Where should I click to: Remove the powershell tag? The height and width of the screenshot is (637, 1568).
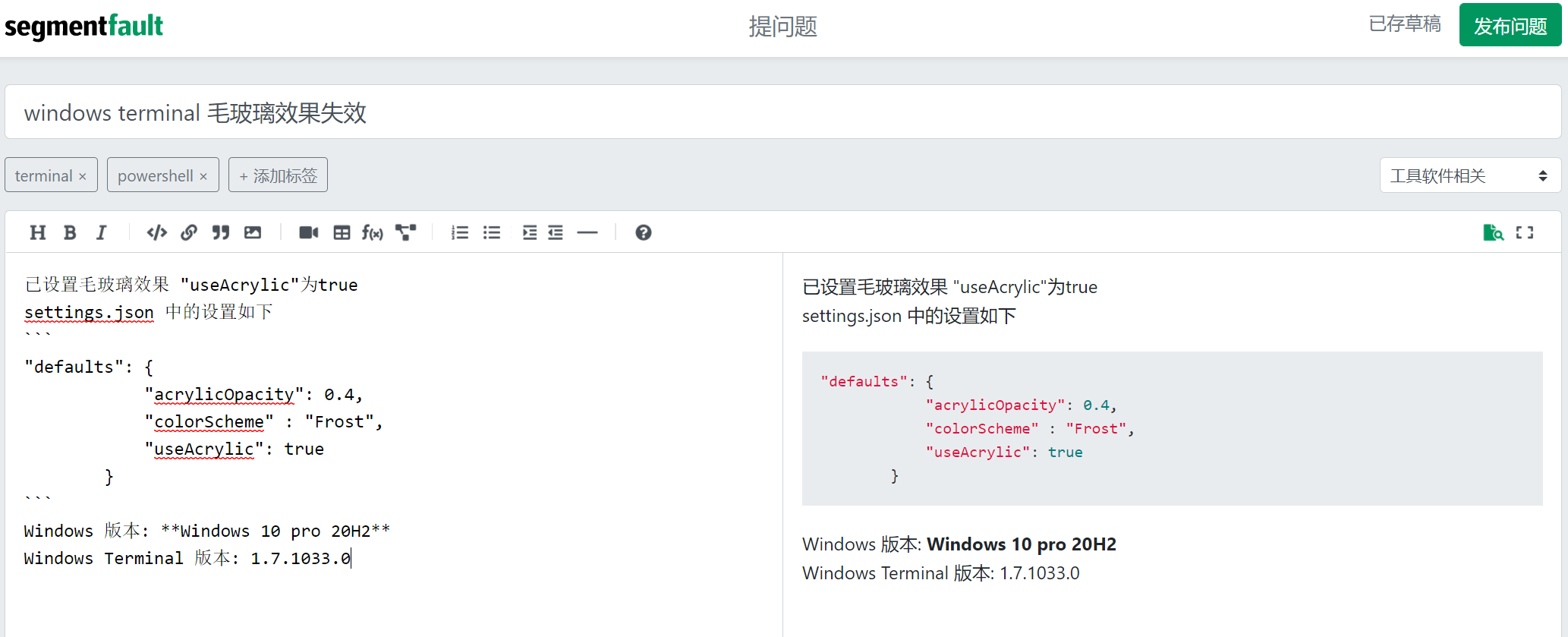click(203, 176)
